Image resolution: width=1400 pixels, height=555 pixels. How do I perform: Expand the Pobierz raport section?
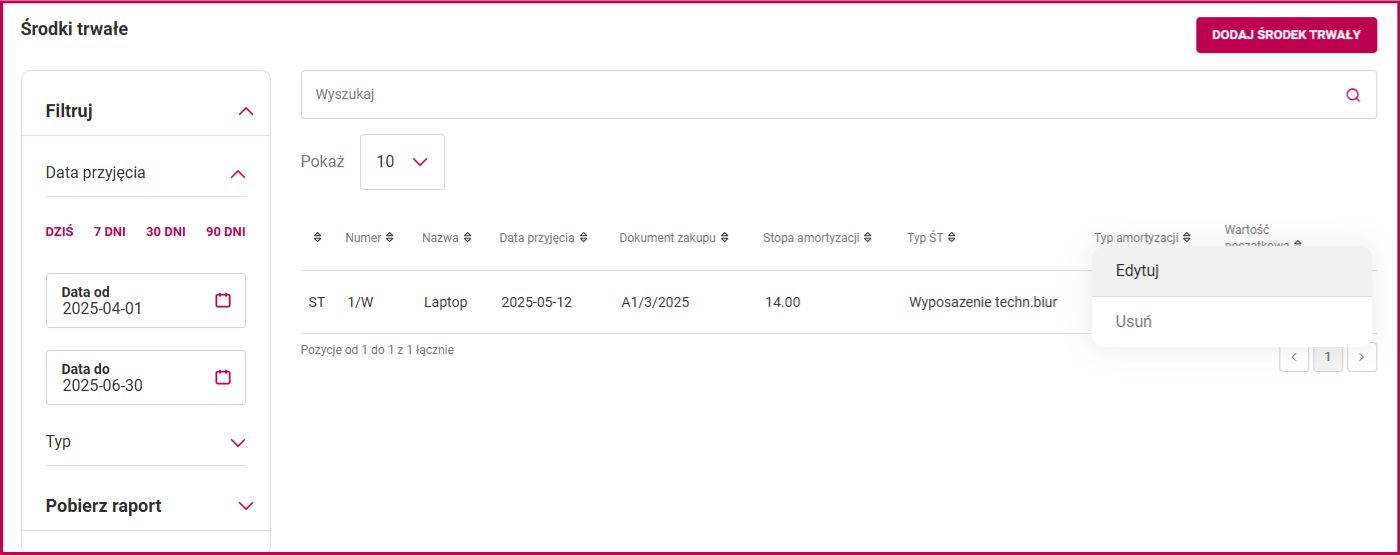246,506
